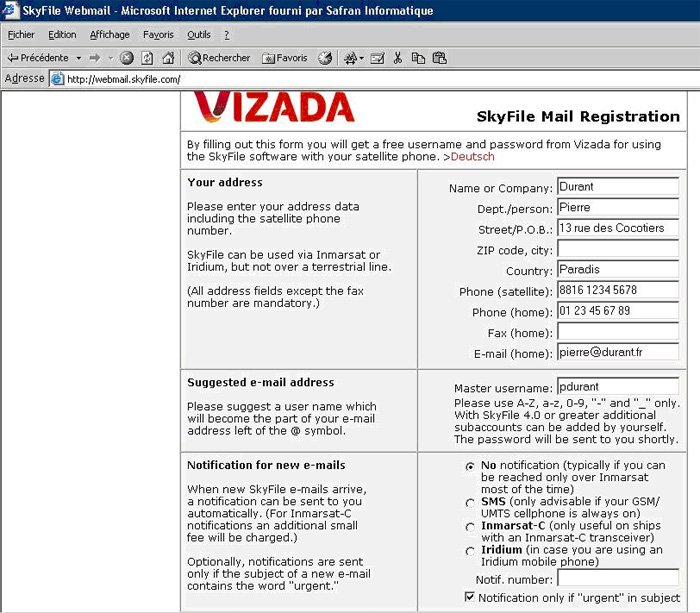This screenshot has width=700, height=613.
Task: Open the back history dropdown arrow
Action: 79,58
